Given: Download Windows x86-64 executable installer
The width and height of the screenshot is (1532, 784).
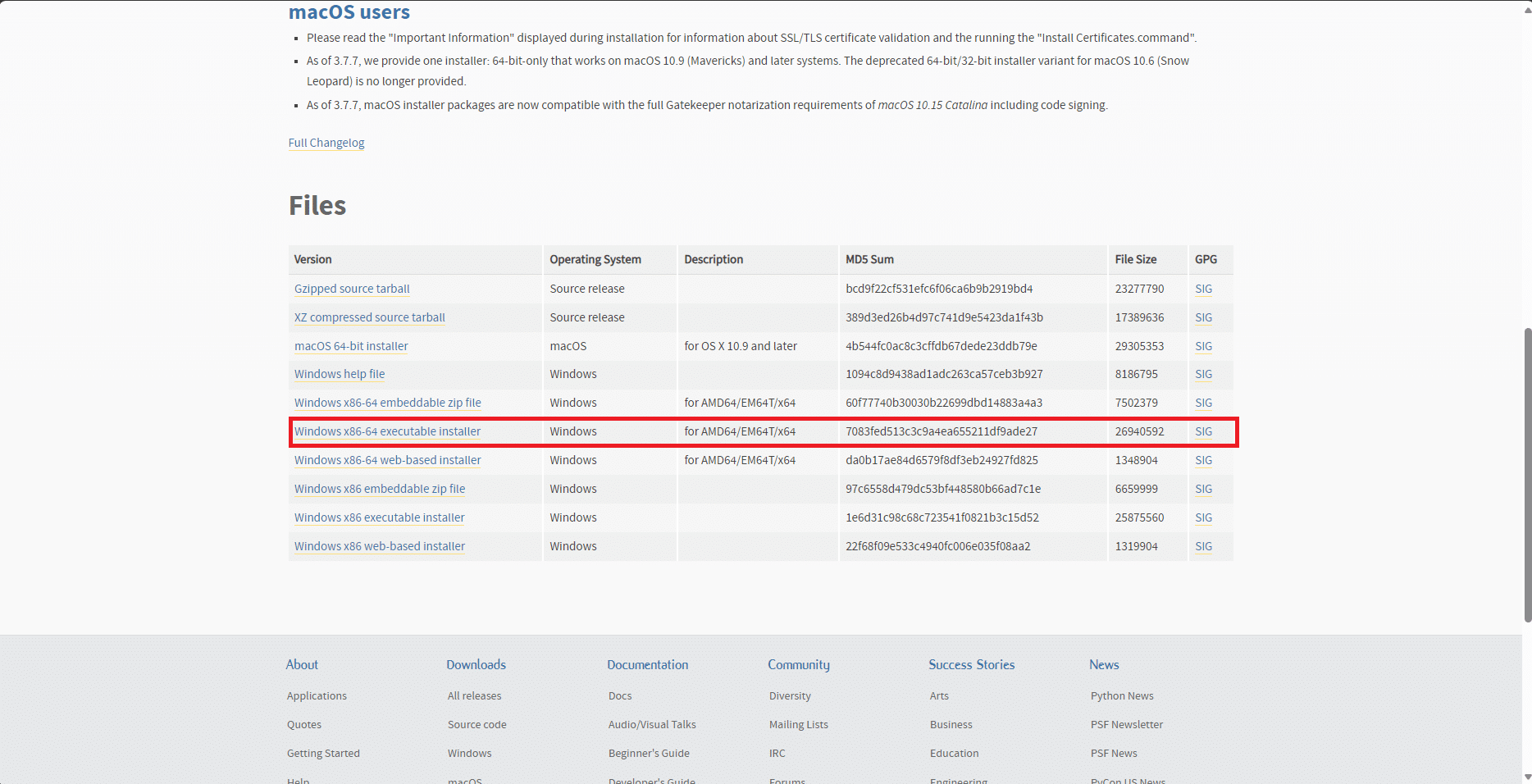Looking at the screenshot, I should (x=388, y=431).
